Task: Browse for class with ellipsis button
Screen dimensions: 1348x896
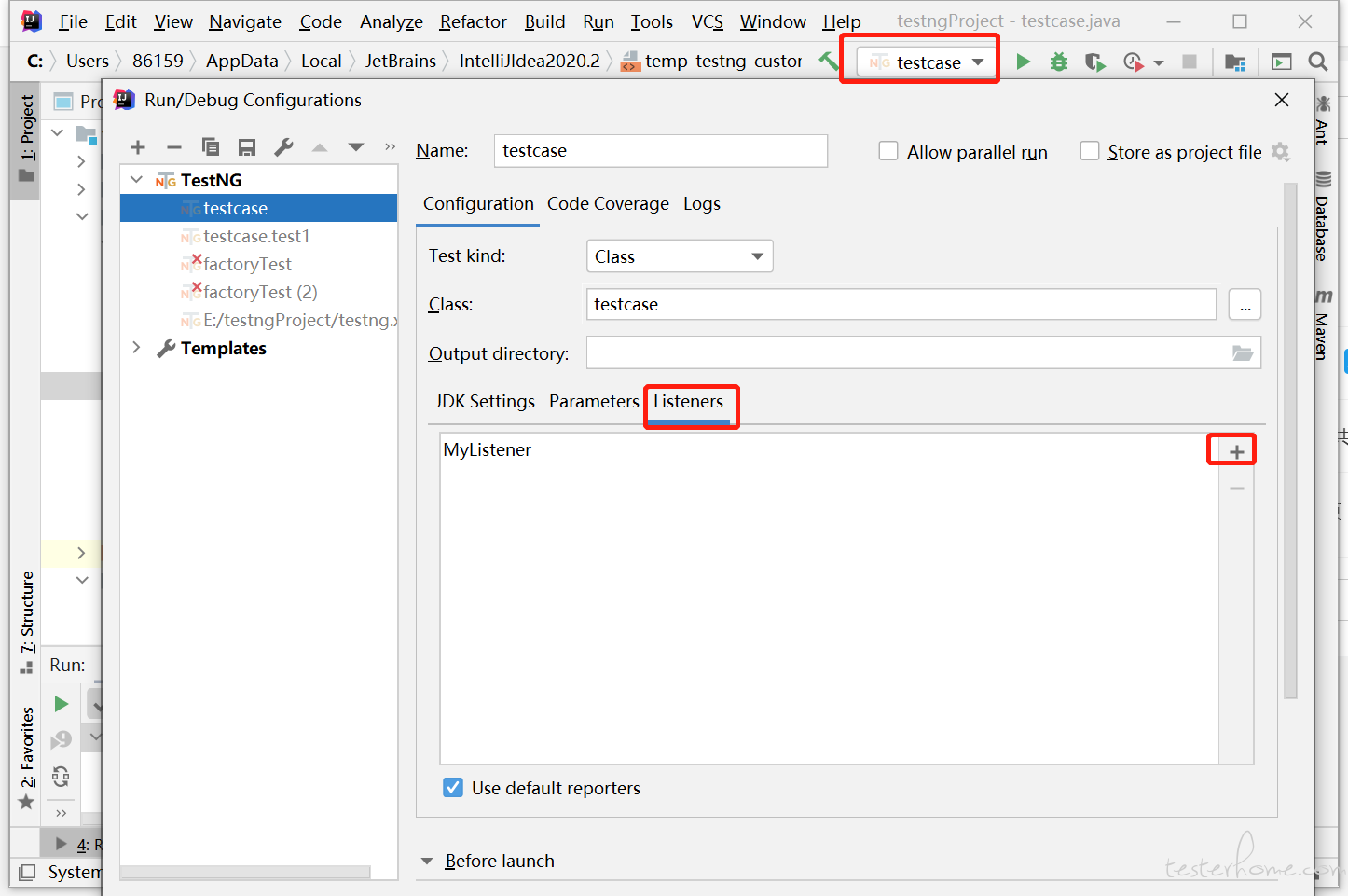Action: (x=1245, y=305)
